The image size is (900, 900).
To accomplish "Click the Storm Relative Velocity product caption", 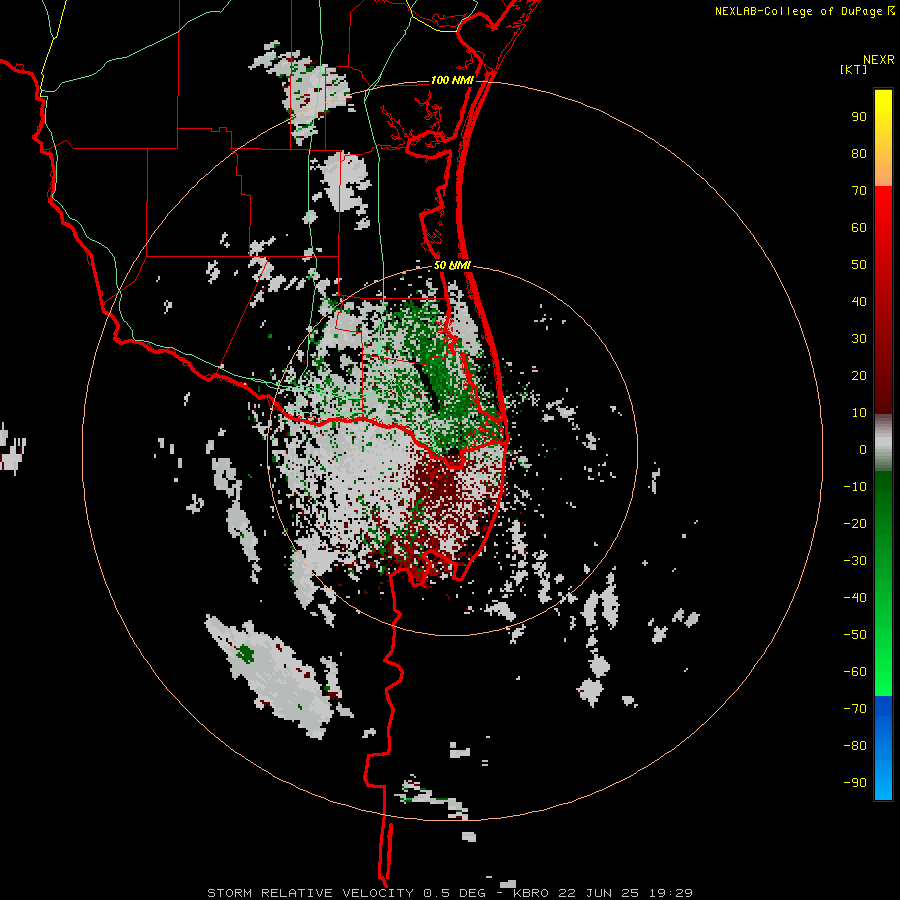I will (450, 893).
